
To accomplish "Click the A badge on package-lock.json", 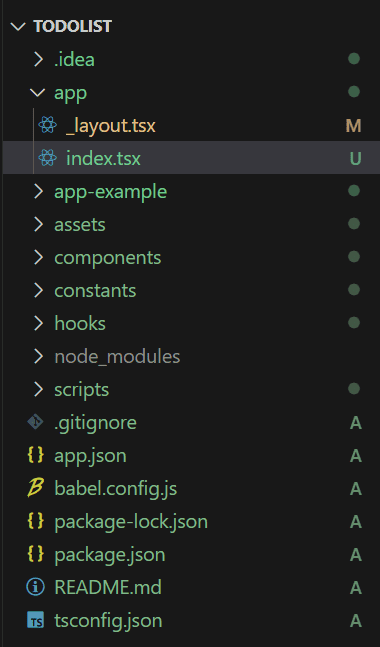I will point(355,522).
